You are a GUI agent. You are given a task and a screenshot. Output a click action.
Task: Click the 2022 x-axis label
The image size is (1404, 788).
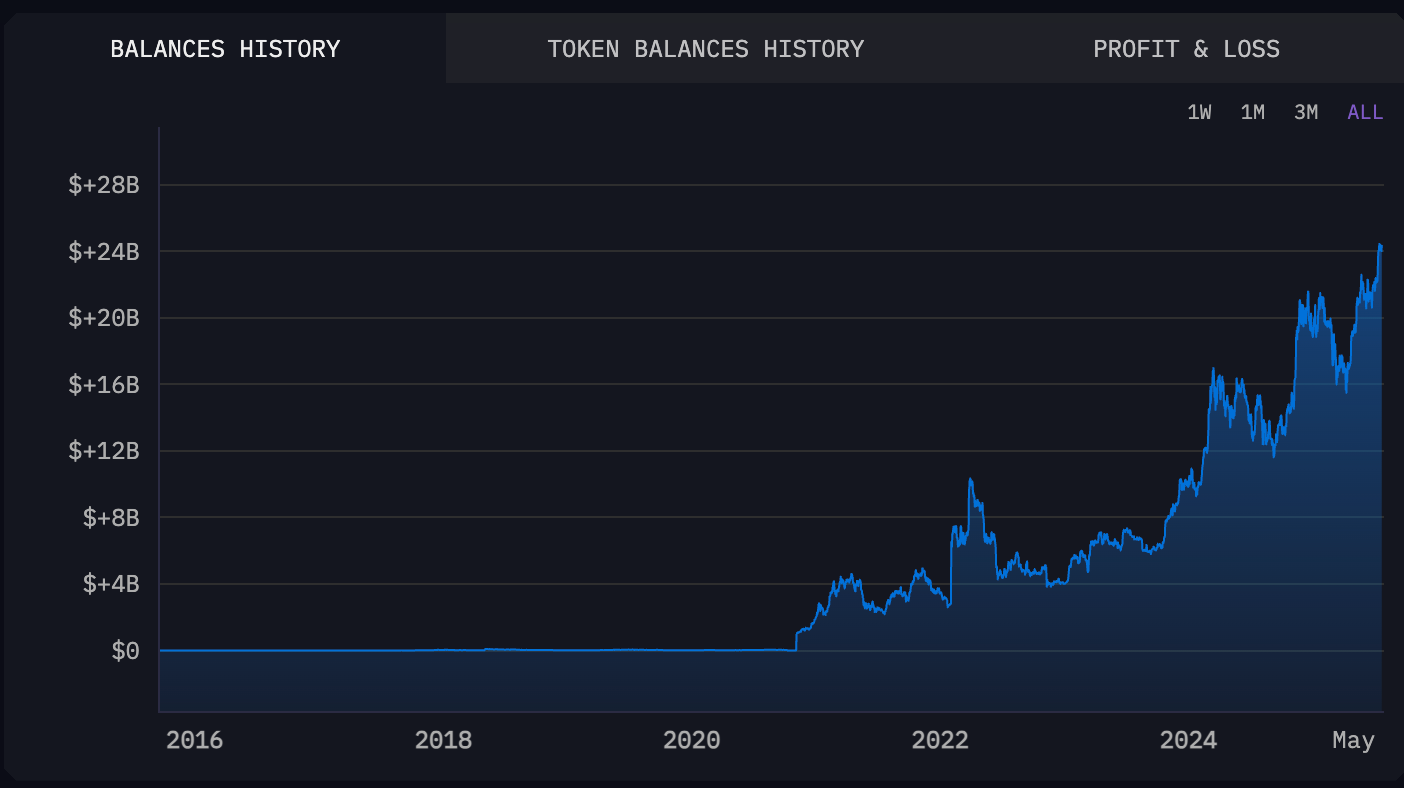coord(940,740)
